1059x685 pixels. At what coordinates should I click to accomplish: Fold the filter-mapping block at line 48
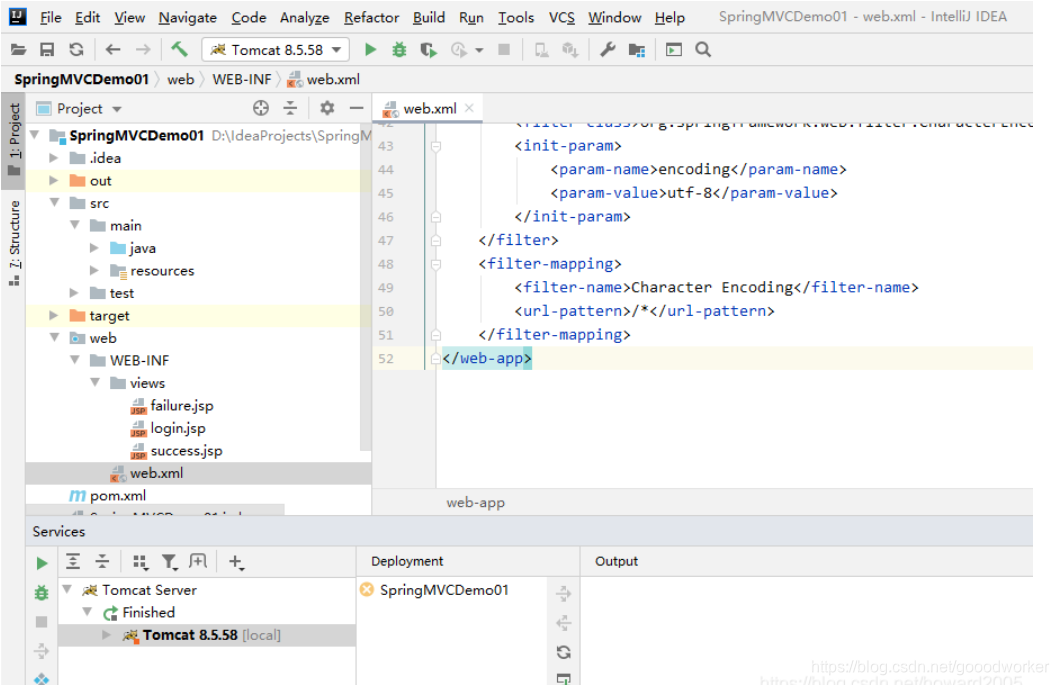[x=436, y=263]
